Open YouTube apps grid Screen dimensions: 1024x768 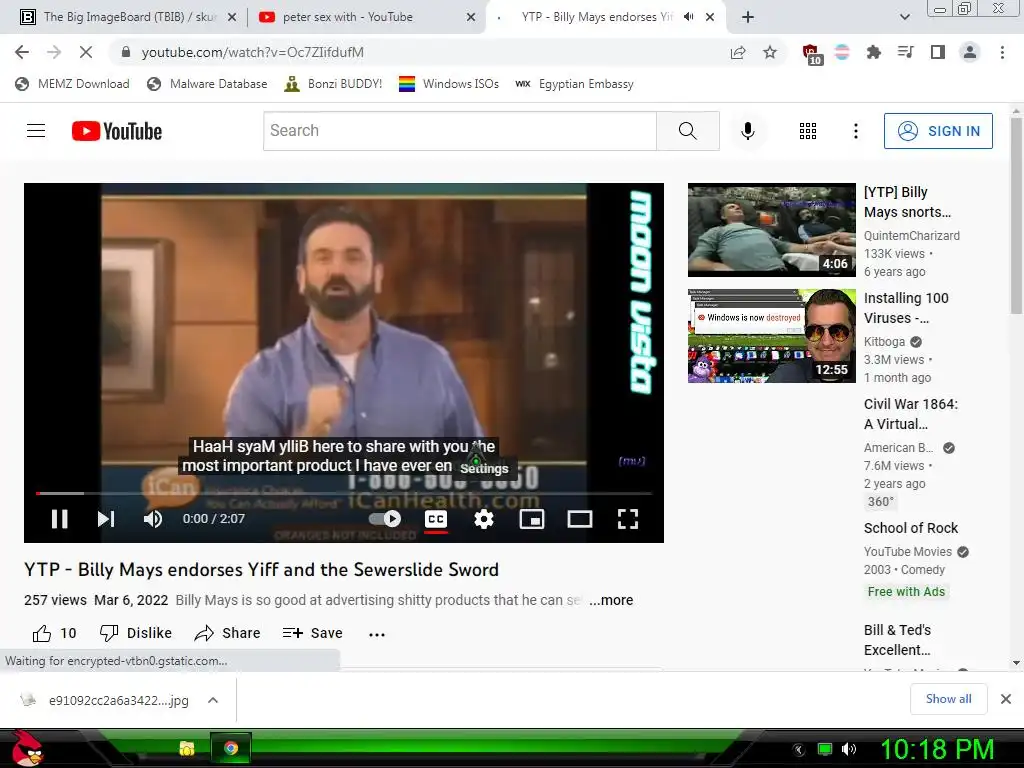(808, 131)
